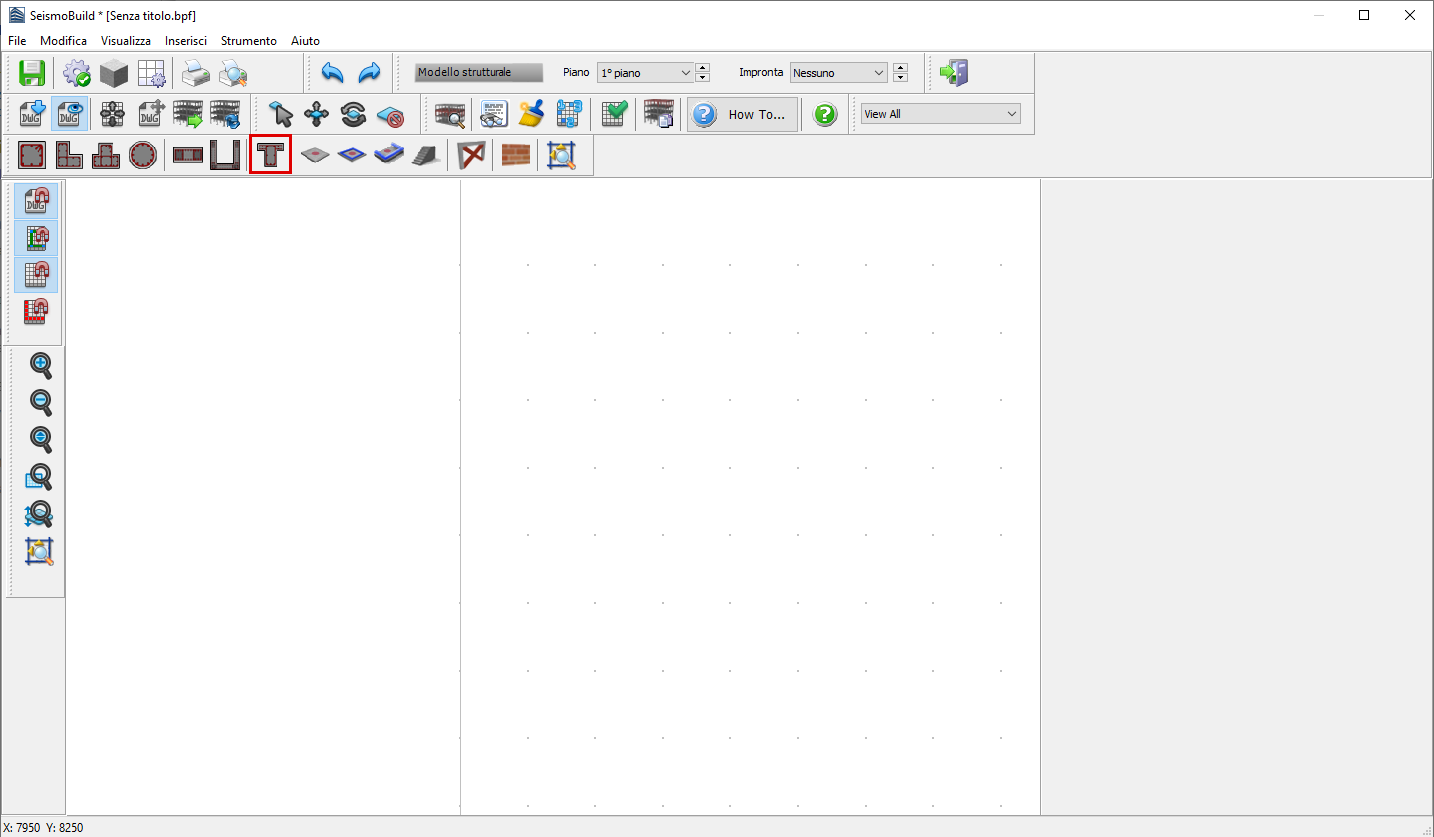1434x837 pixels.
Task: Click the Modello strutturale button
Action: click(479, 73)
